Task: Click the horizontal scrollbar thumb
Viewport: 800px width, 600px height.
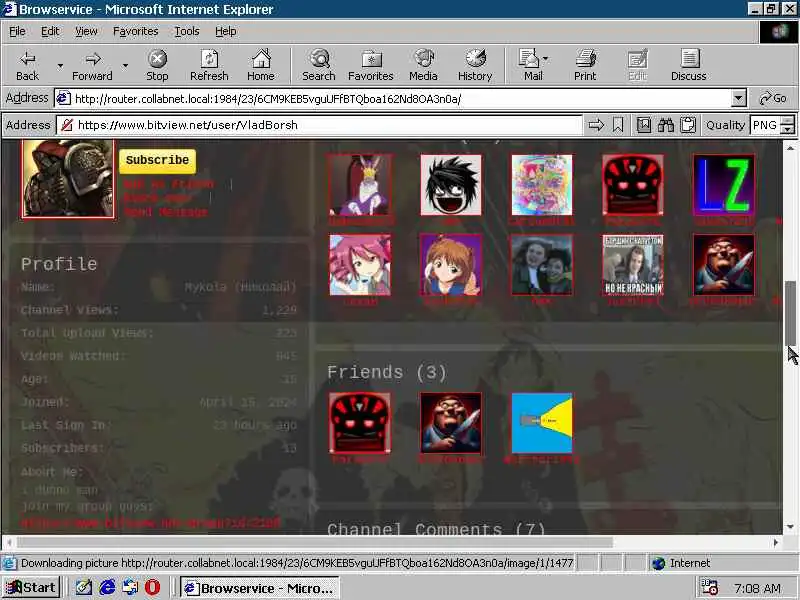Action: (x=314, y=542)
